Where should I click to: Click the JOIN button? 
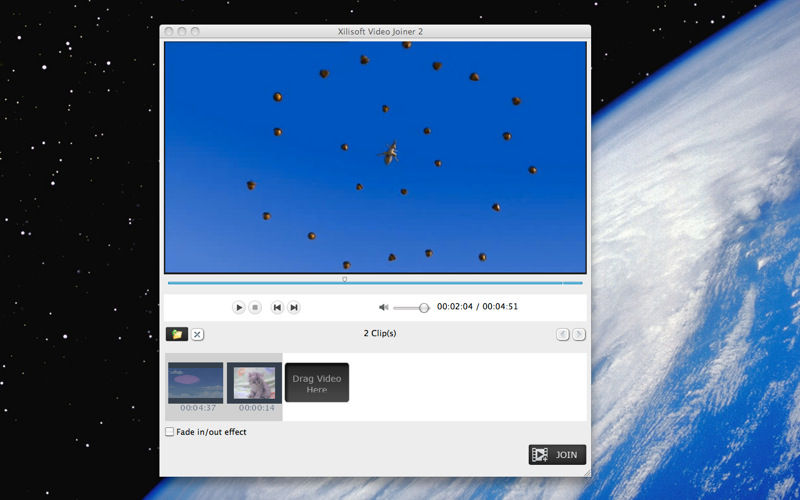point(557,455)
